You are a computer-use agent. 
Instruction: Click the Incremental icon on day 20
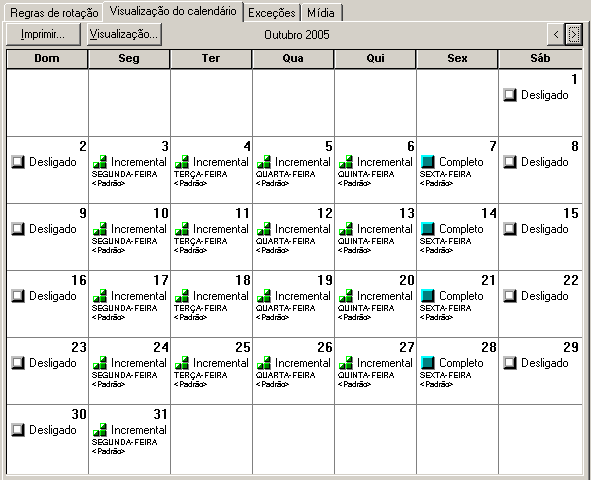[346, 296]
